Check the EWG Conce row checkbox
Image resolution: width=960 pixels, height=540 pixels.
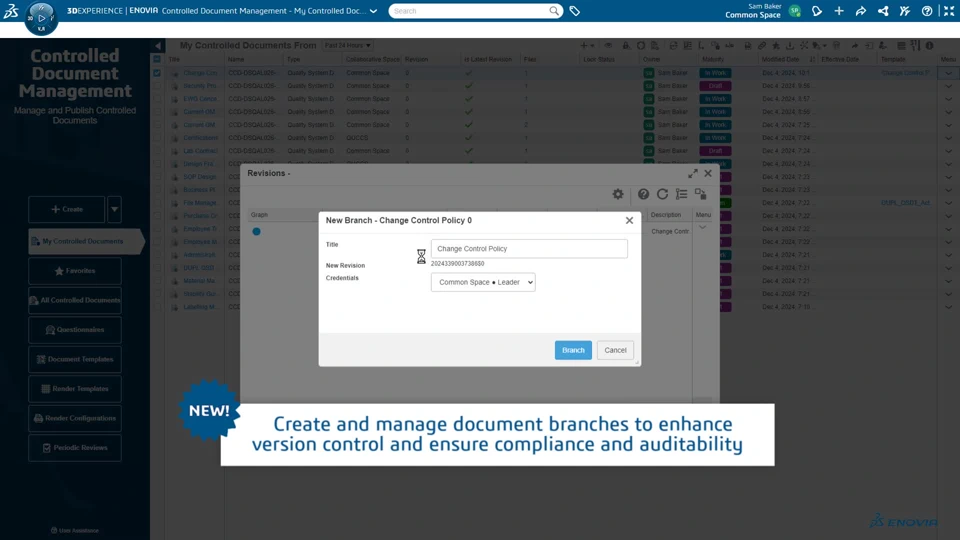[x=157, y=99]
